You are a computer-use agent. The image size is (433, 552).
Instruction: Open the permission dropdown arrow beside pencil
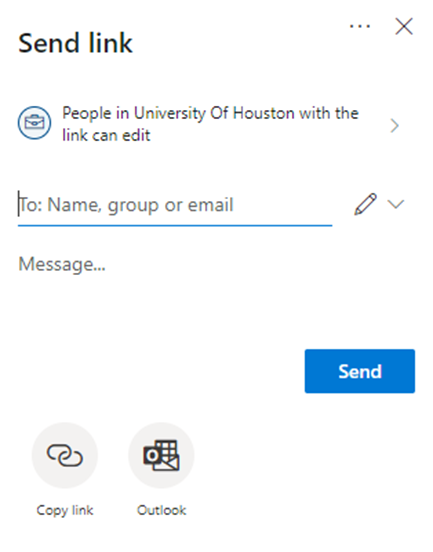[396, 204]
